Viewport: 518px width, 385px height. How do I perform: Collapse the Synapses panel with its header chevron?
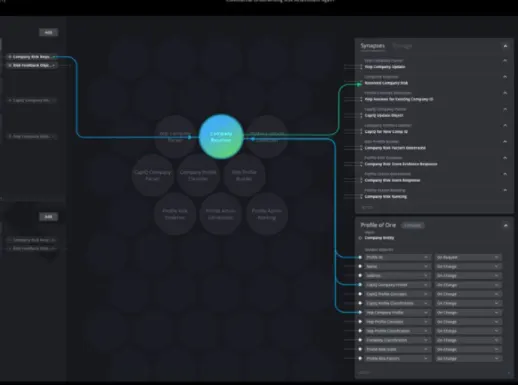click(505, 46)
